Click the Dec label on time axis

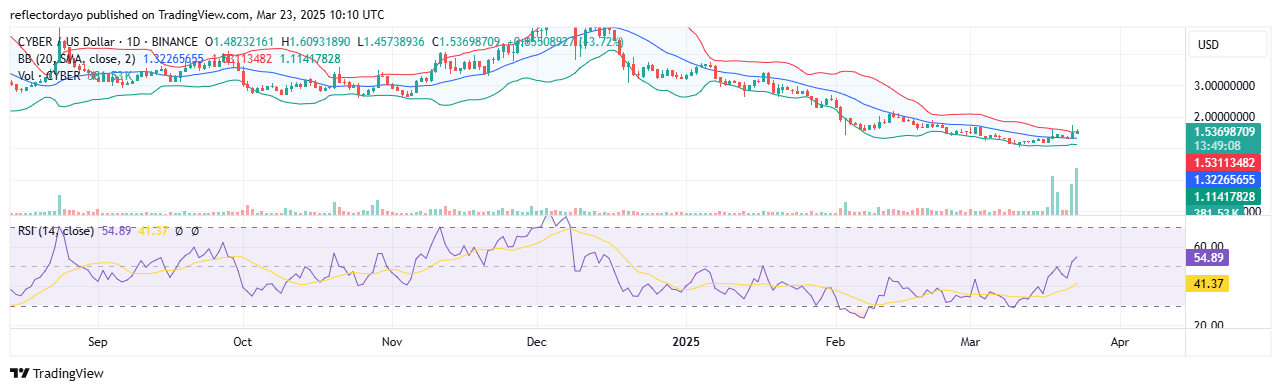[537, 341]
